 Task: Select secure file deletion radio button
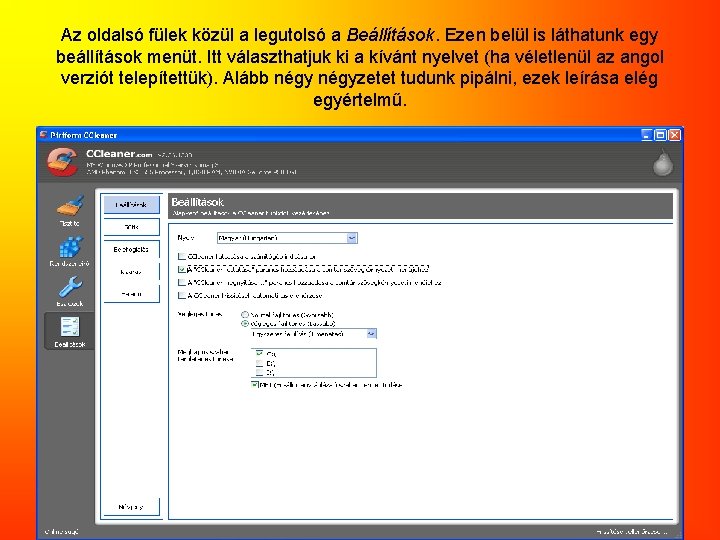tap(245, 323)
